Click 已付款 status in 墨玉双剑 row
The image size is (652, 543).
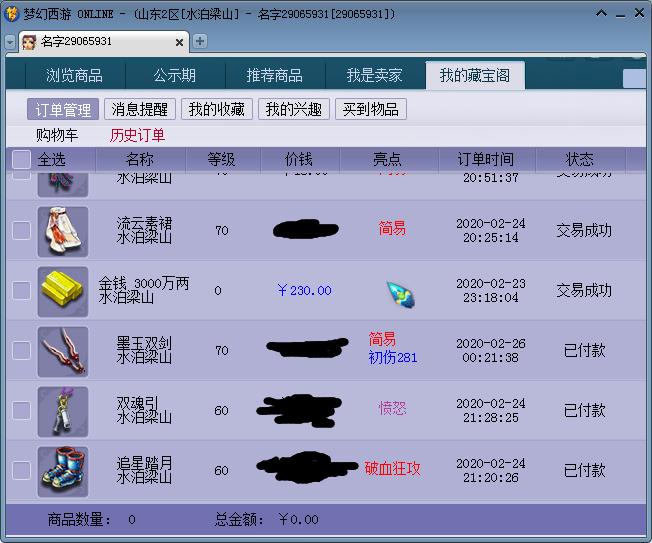tap(584, 350)
